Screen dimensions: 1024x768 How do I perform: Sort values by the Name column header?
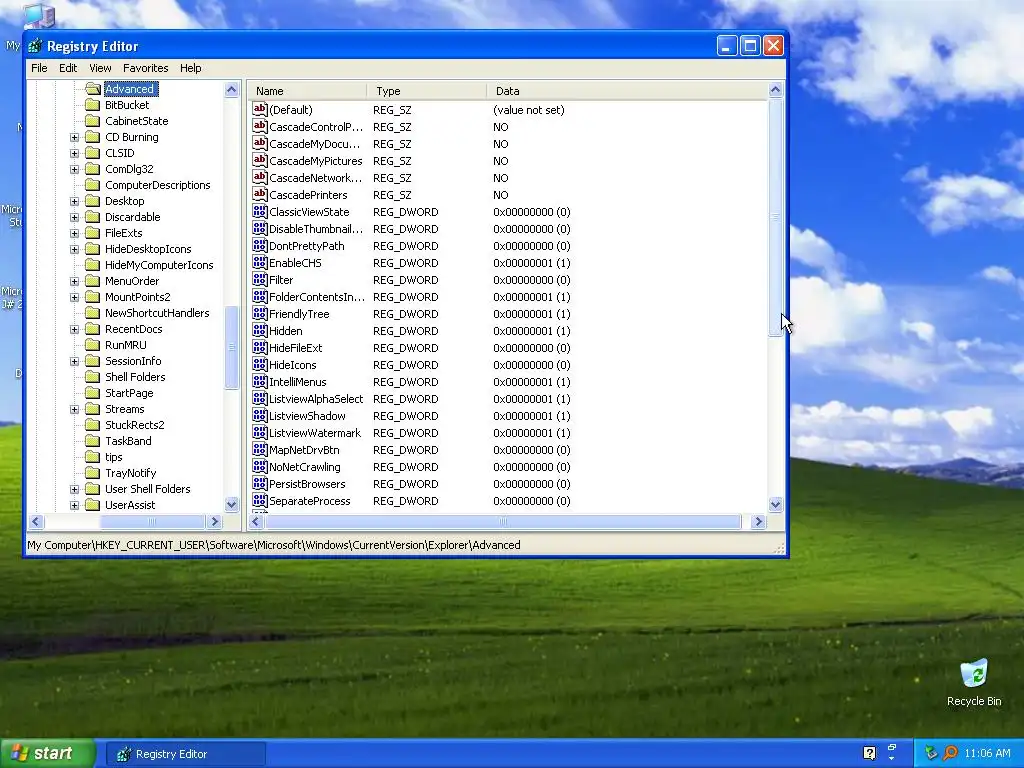tap(307, 91)
